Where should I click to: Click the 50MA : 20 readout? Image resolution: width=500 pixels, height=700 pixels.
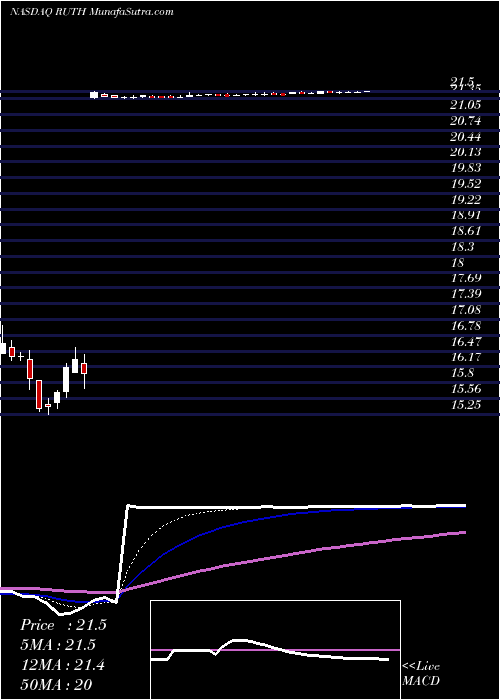(56, 685)
